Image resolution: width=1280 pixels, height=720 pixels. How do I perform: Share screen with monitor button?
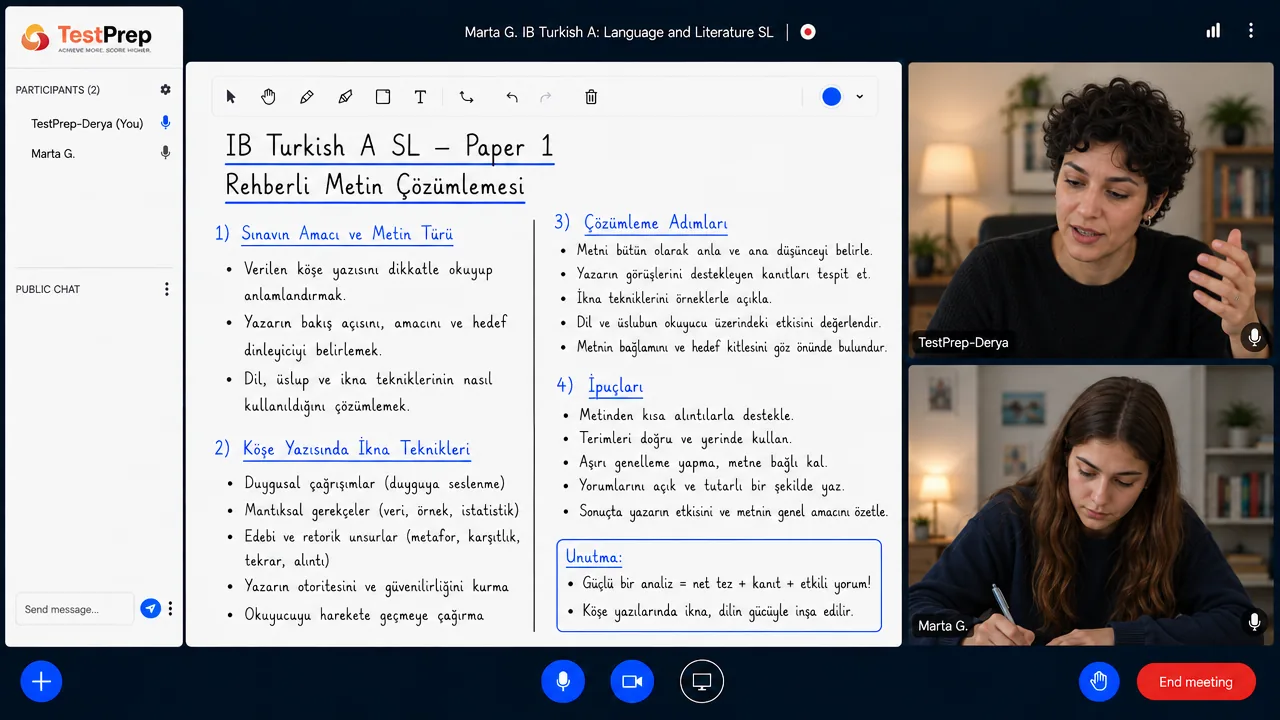pyautogui.click(x=702, y=682)
